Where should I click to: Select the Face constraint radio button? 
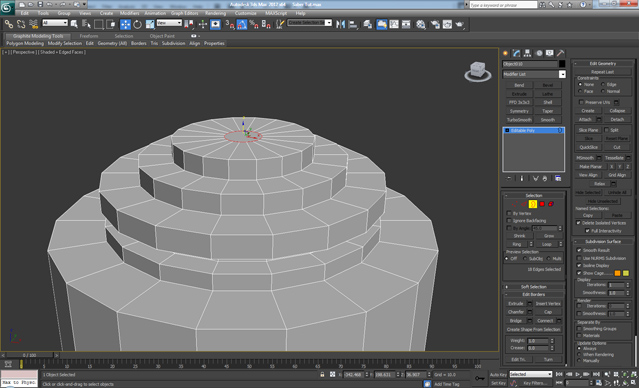tap(580, 91)
